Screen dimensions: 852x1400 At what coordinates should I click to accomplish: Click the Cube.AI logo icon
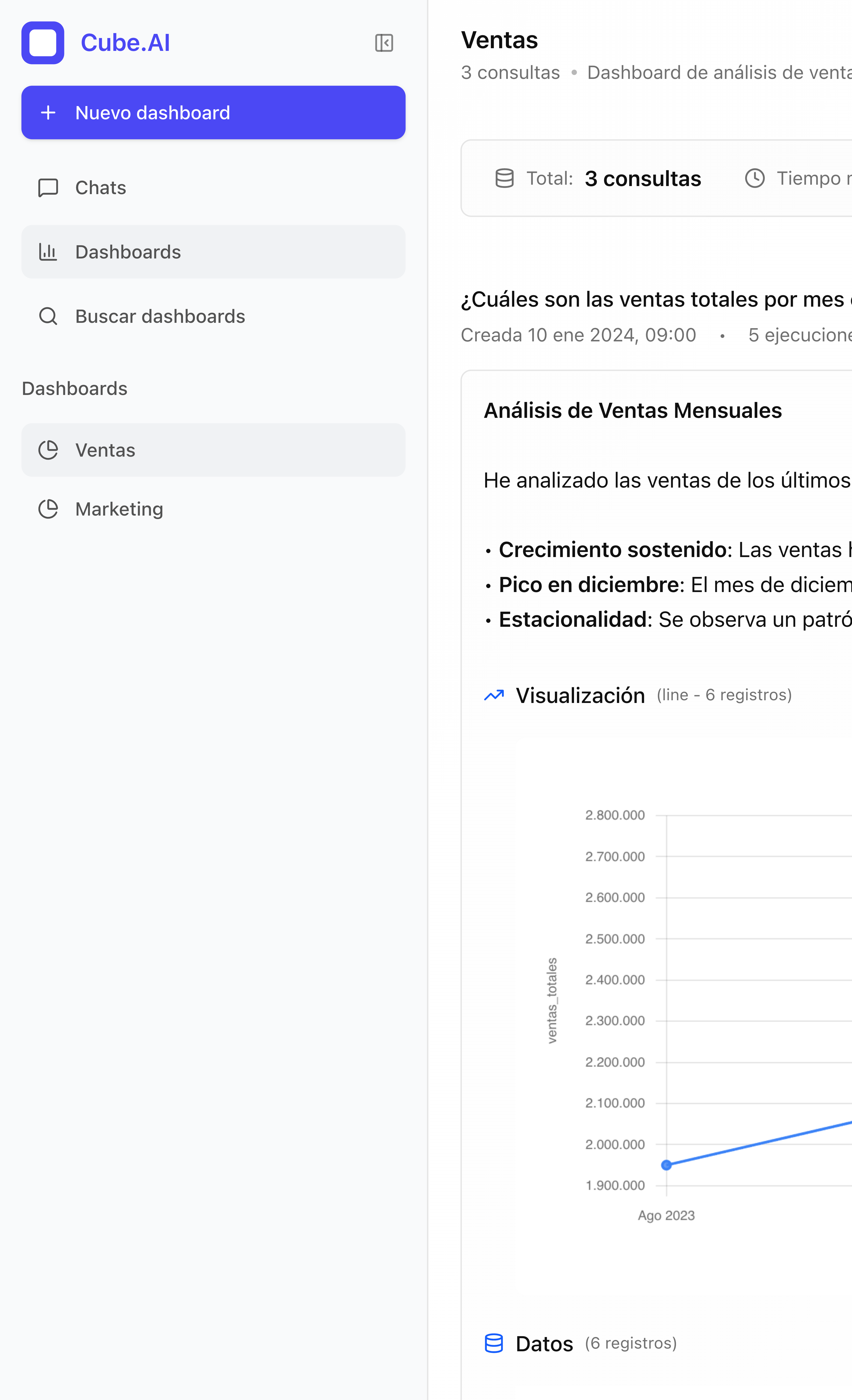tap(43, 43)
